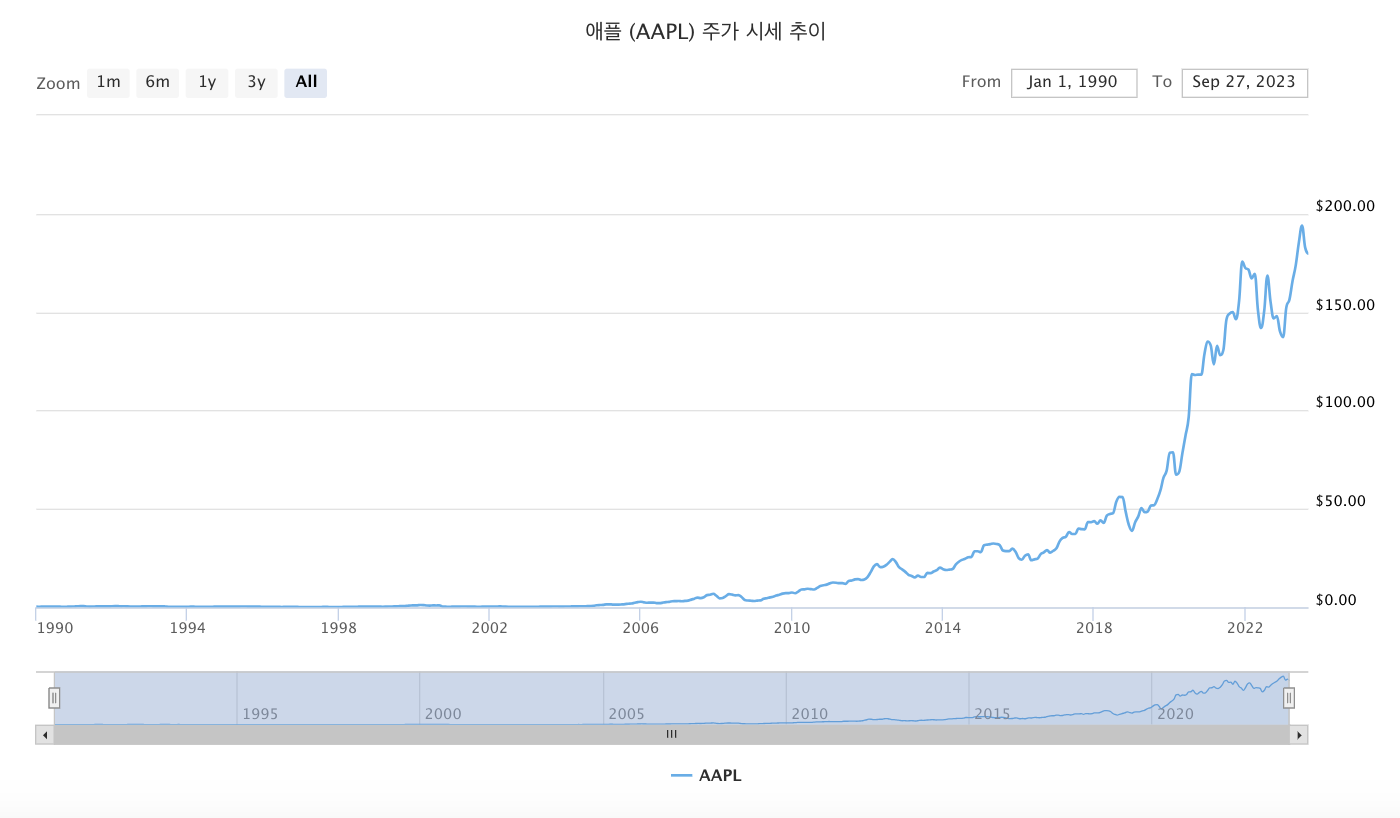This screenshot has height=818, width=1400.
Task: Open the To date field
Action: [x=1244, y=83]
